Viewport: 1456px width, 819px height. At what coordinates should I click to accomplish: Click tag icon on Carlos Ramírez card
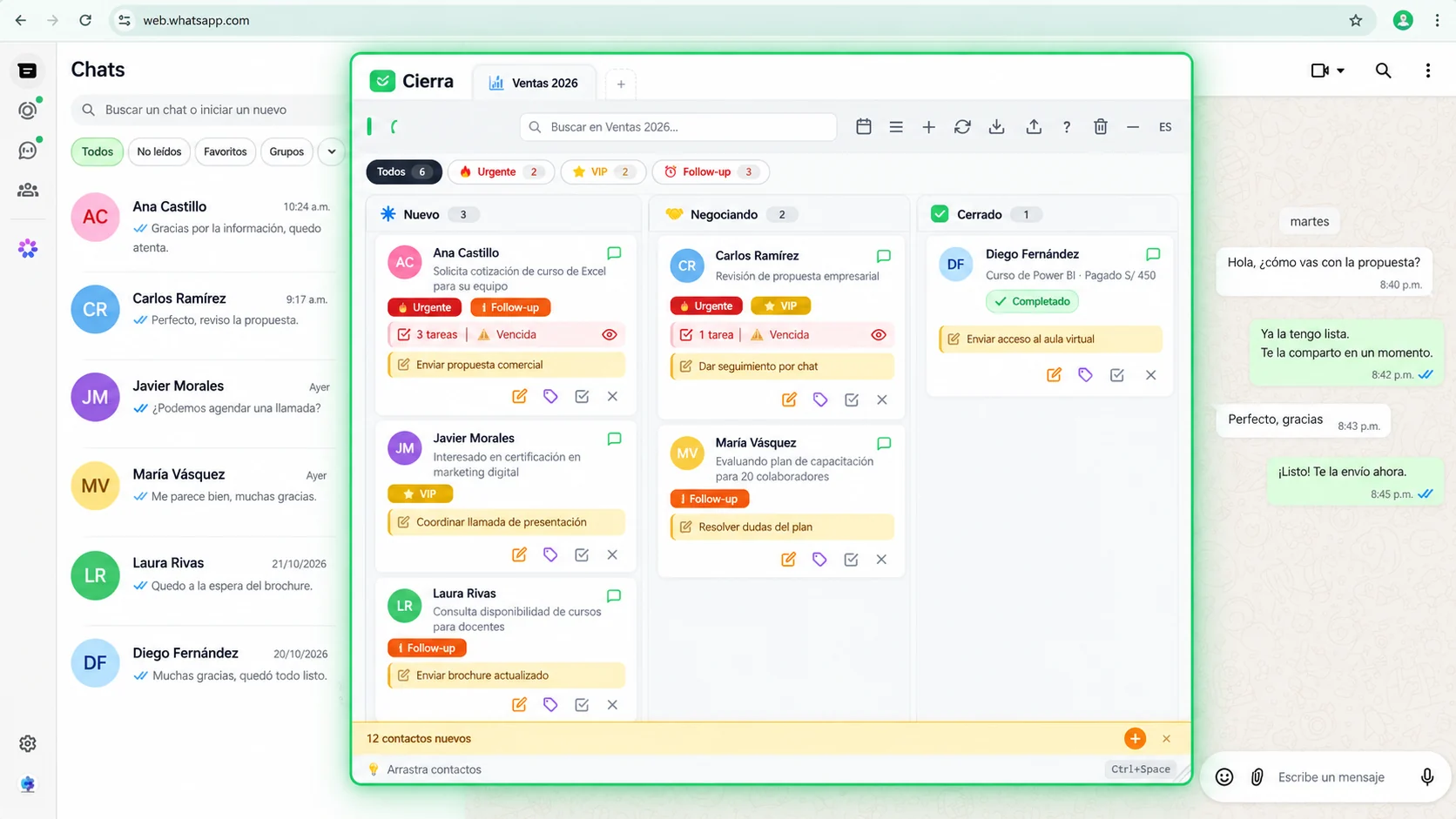coord(820,399)
